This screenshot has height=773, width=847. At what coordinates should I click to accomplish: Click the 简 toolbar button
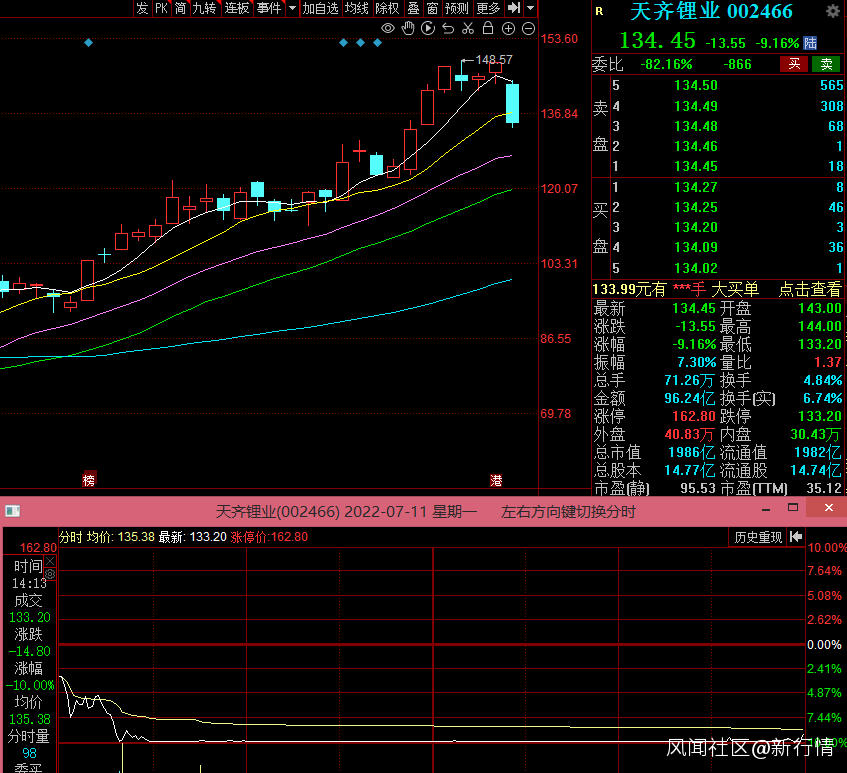coord(180,8)
